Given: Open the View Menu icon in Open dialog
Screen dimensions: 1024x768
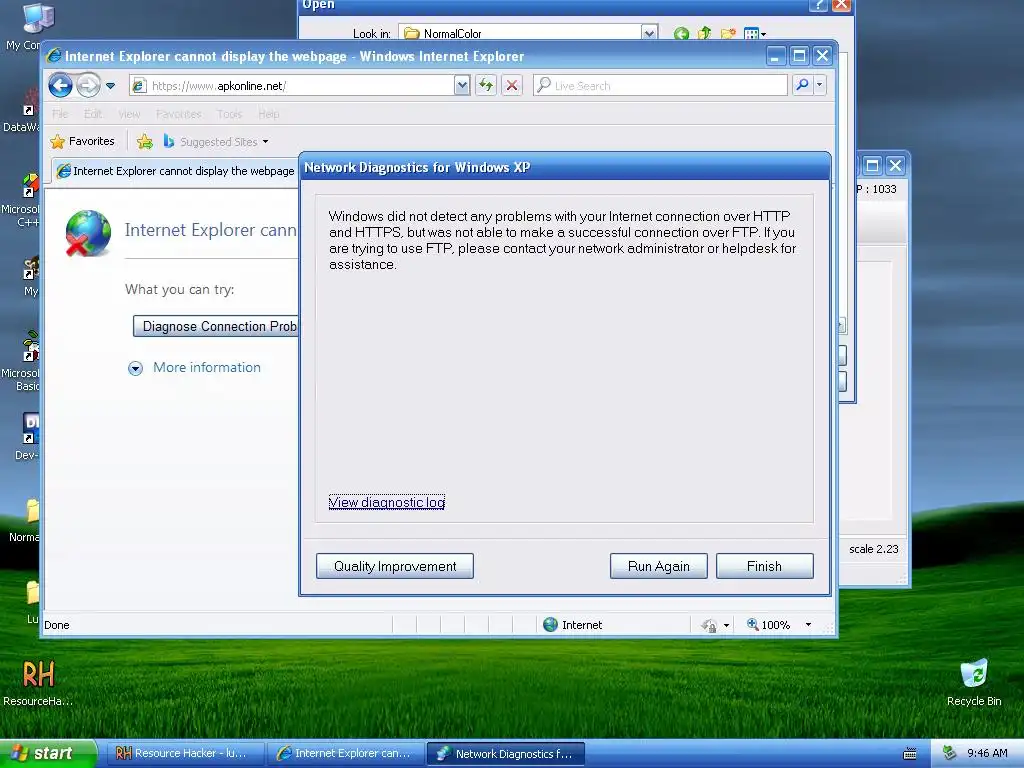Looking at the screenshot, I should pos(754,33).
